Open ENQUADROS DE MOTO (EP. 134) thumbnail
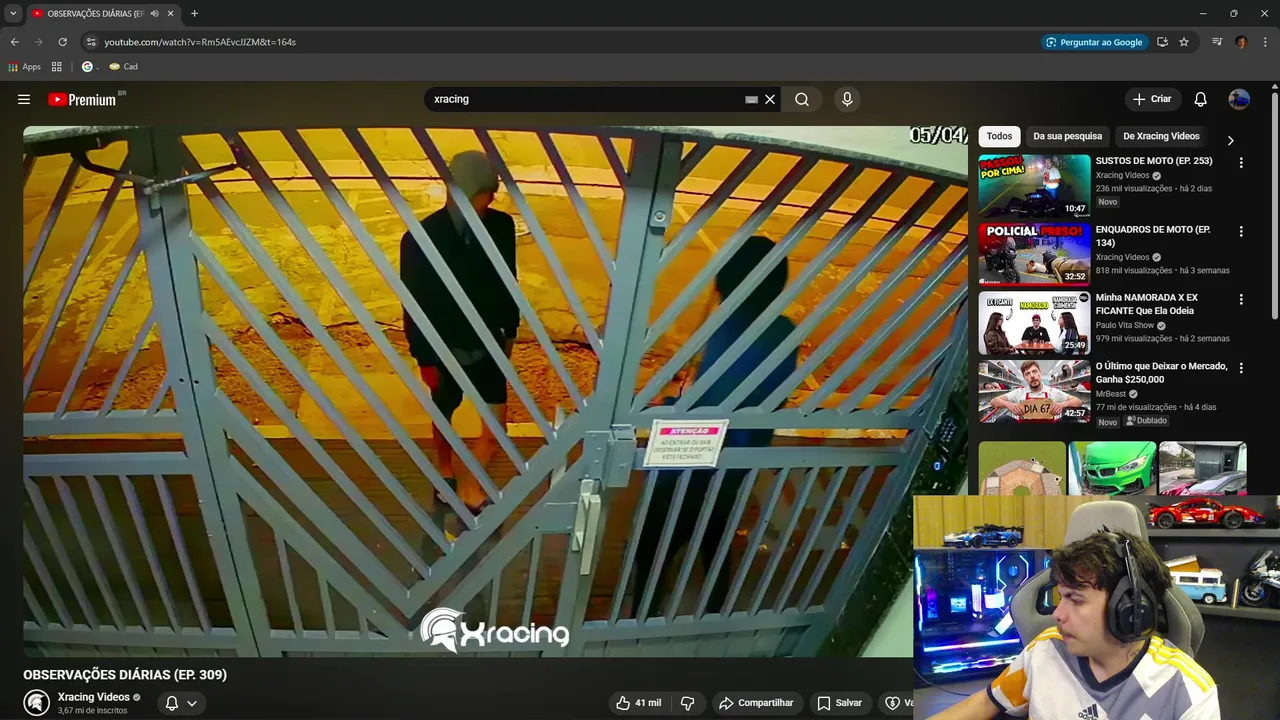The image size is (1280, 720). pyautogui.click(x=1034, y=254)
